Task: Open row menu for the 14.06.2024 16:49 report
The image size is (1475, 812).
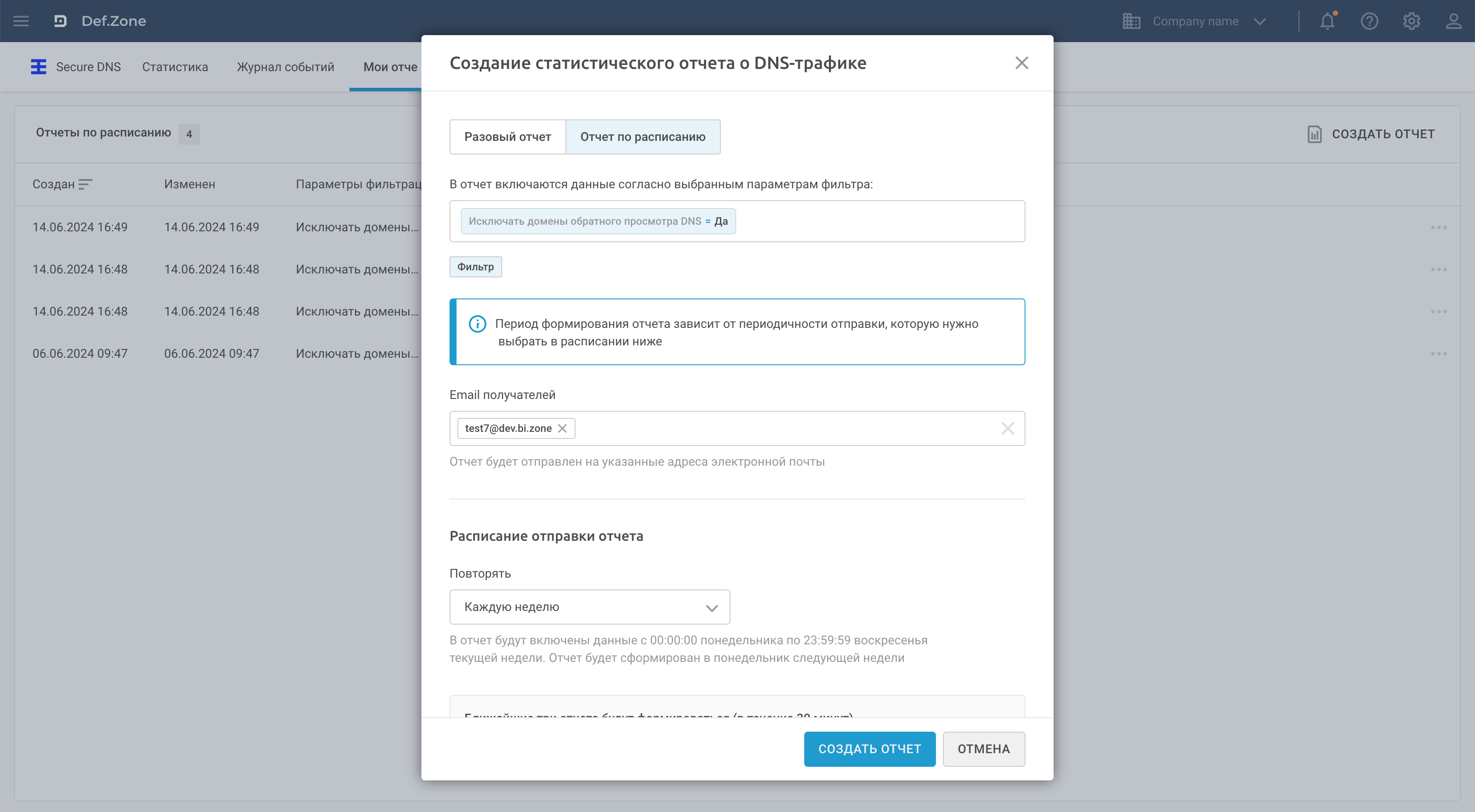Action: (x=1439, y=227)
